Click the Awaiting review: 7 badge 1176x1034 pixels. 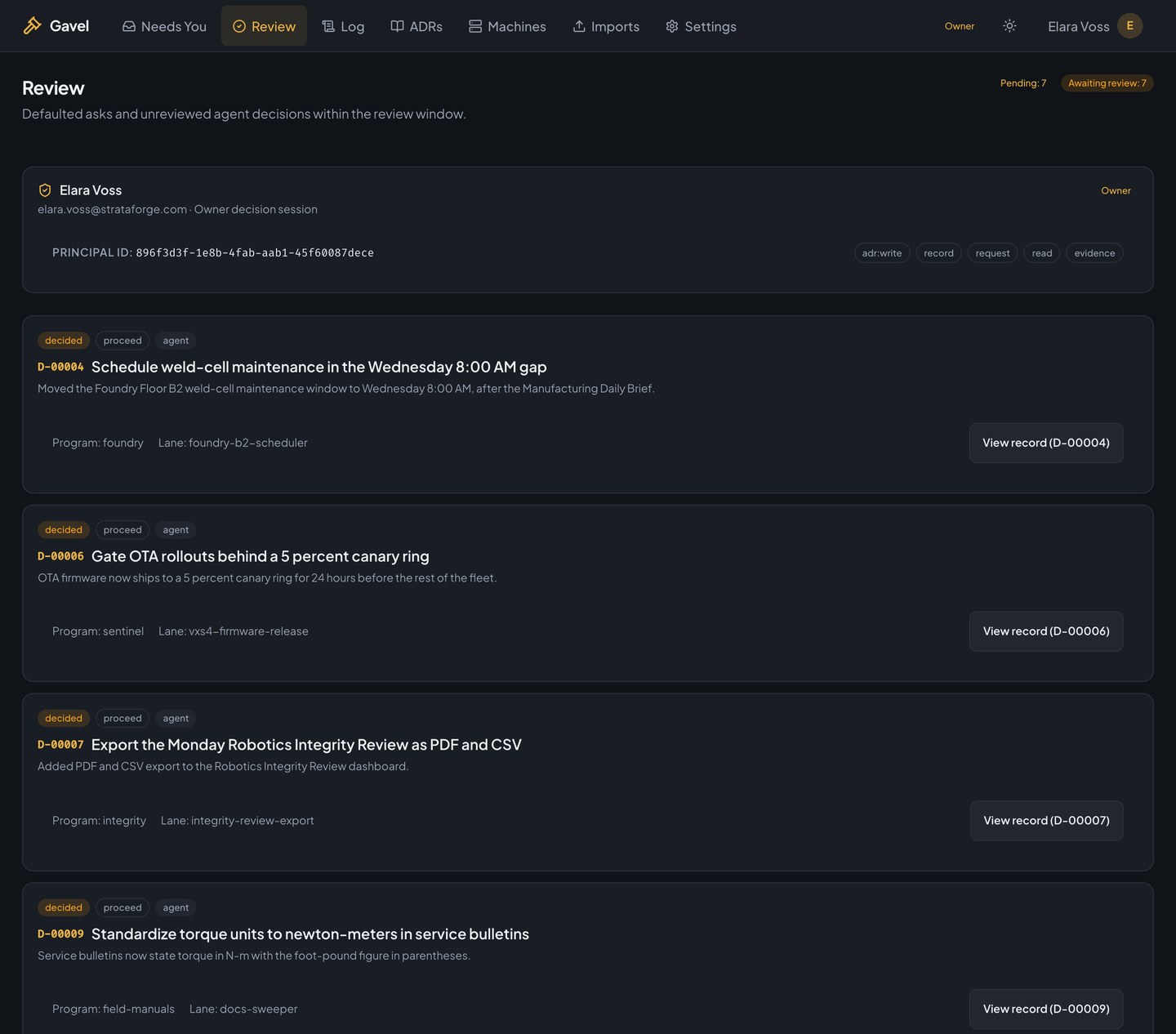(1107, 83)
